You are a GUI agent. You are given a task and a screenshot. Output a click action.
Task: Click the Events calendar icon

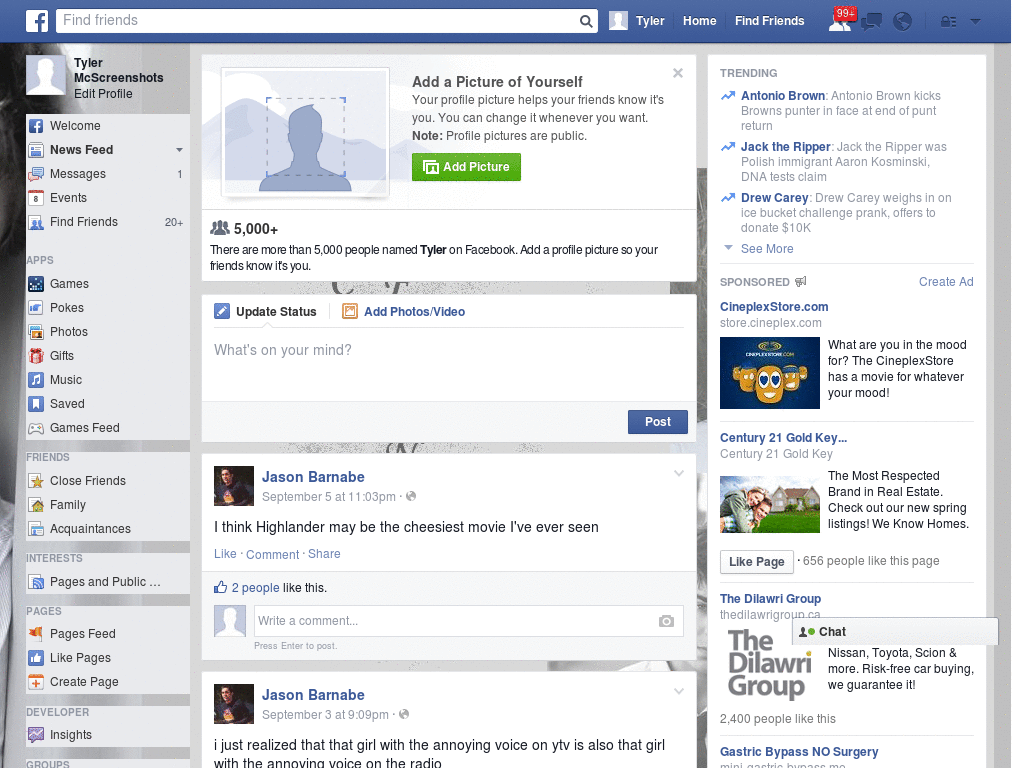pos(36,198)
